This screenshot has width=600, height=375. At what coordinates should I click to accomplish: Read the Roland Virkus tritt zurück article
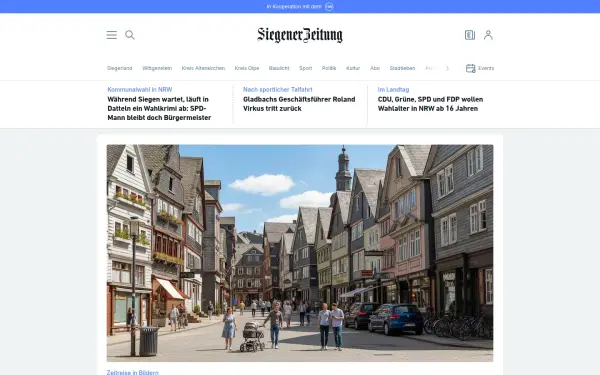pyautogui.click(x=299, y=104)
